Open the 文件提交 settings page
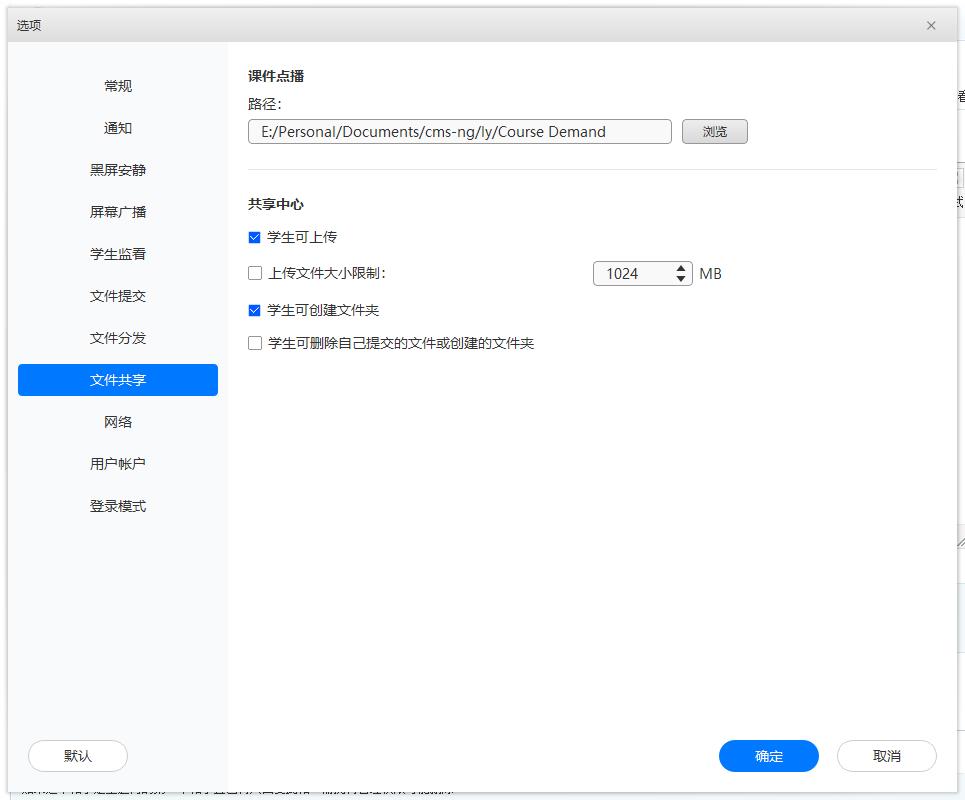 pos(117,295)
